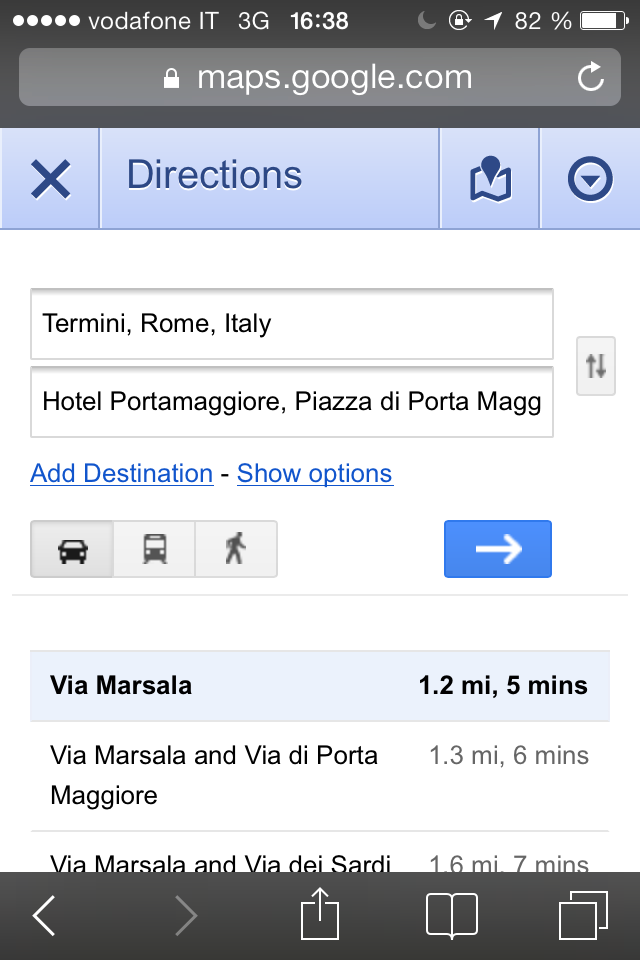Edit the Termini, Rome, Italy field
The width and height of the screenshot is (640, 960).
[292, 324]
